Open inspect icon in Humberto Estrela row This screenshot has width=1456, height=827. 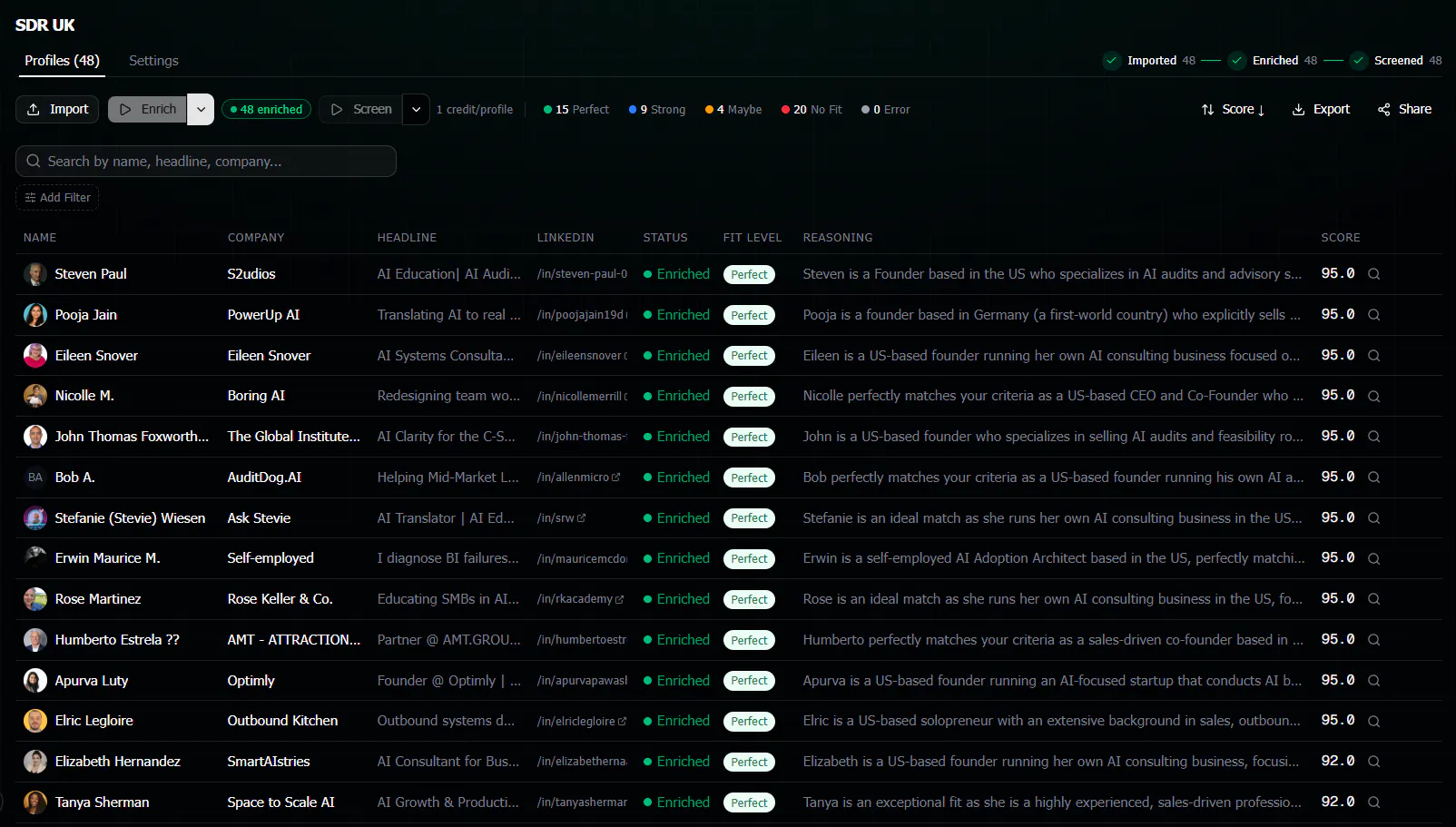coord(1373,640)
